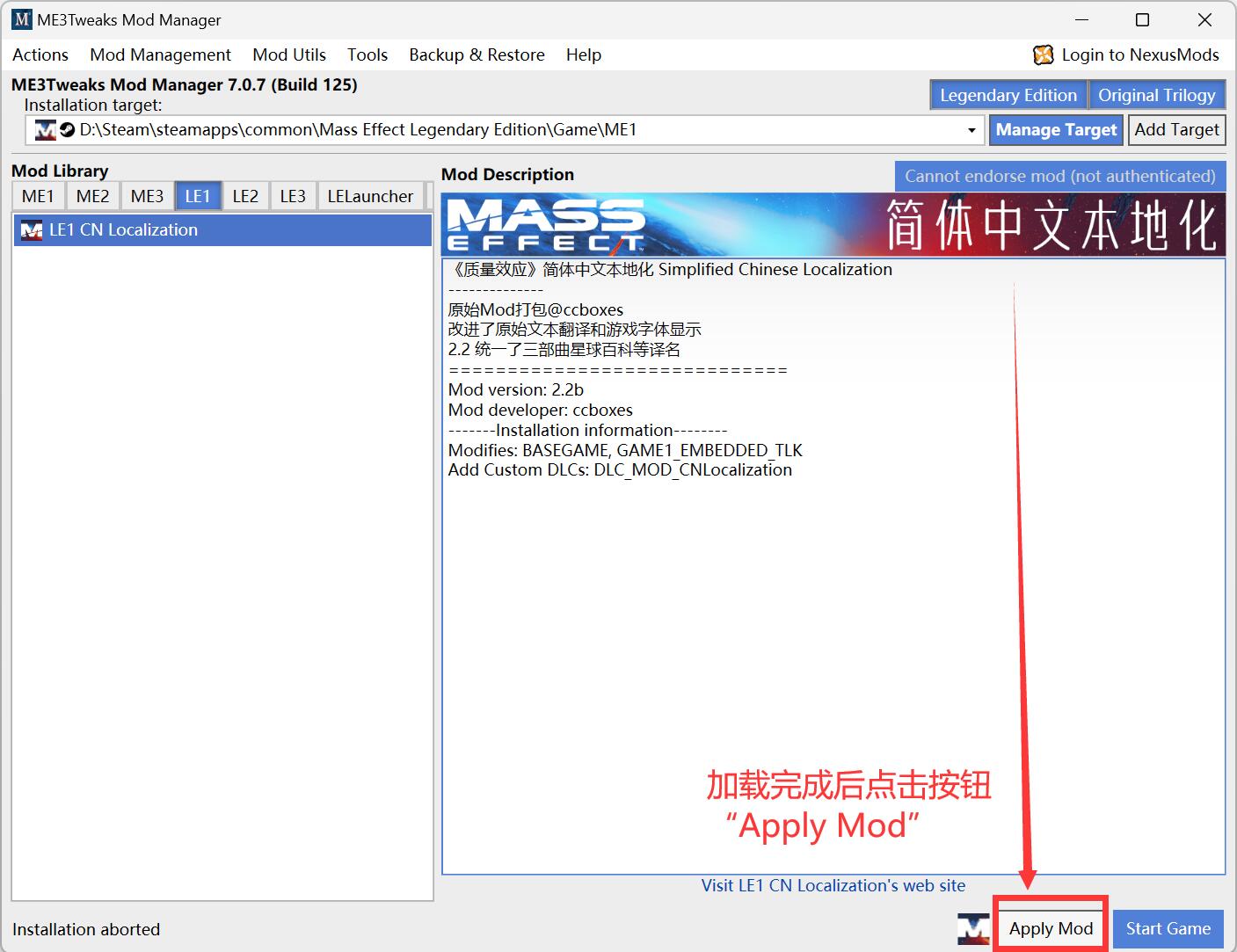The height and width of the screenshot is (952, 1237).
Task: Click the 'Mod version: 2.2b' text
Action: tap(516, 390)
